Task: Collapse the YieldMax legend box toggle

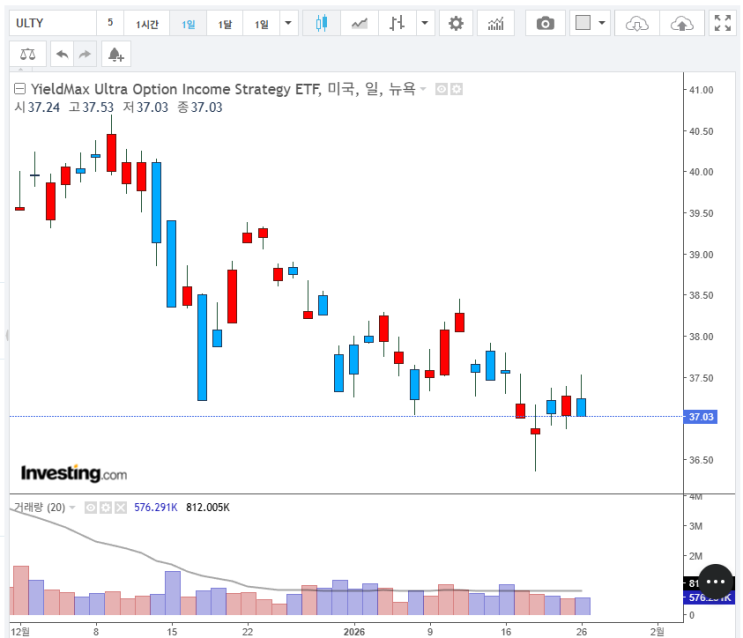Action: (20, 89)
